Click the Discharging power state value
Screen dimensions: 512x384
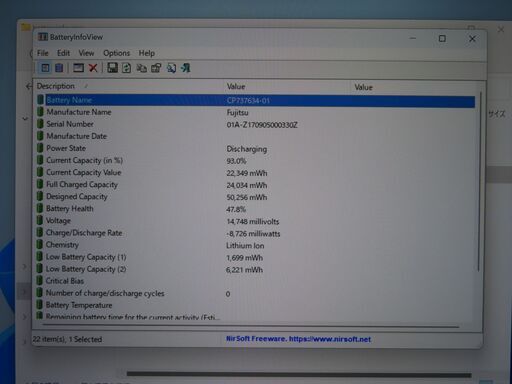point(247,149)
